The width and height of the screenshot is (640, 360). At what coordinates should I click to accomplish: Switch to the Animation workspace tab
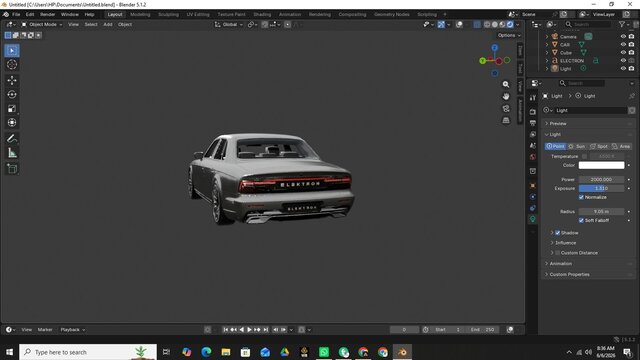pyautogui.click(x=290, y=14)
